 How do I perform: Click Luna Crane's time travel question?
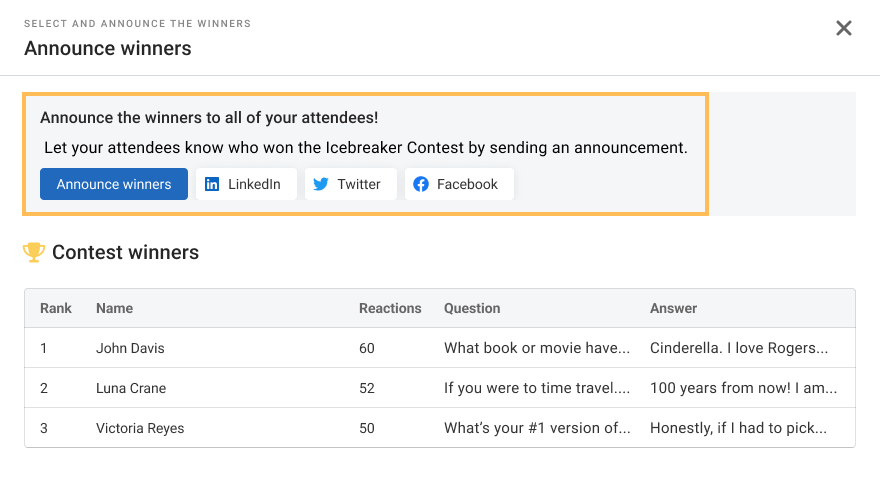click(x=537, y=388)
